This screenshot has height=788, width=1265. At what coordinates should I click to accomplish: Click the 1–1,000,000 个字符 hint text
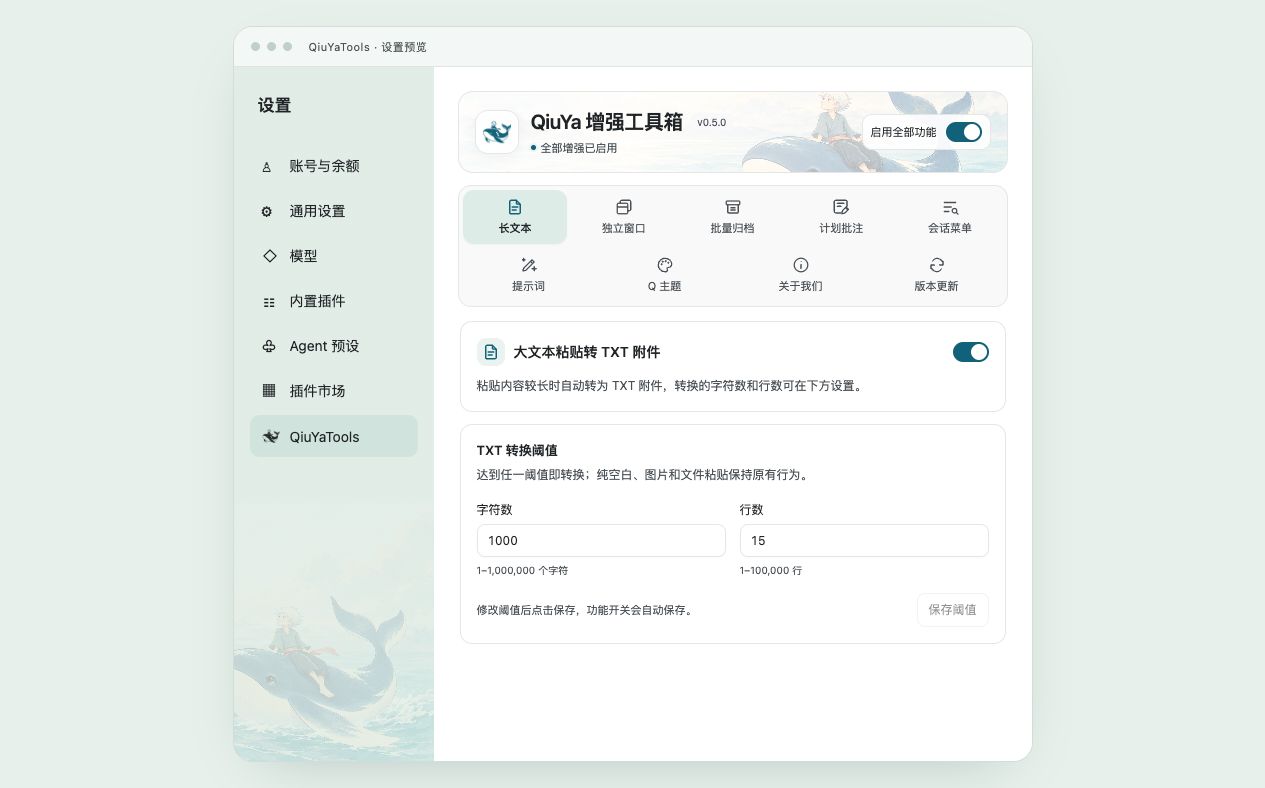tap(523, 570)
